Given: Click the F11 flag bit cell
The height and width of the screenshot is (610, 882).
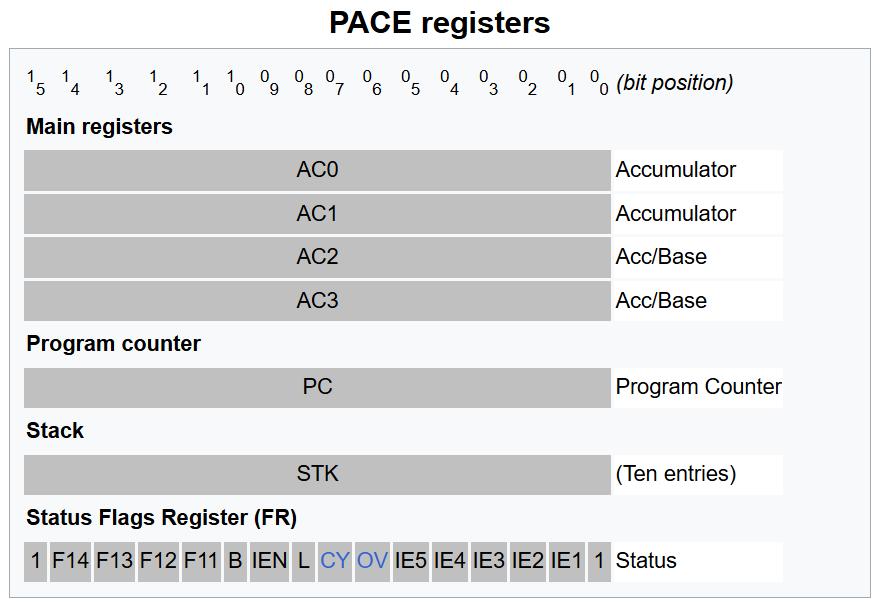Looking at the screenshot, I should click(x=201, y=561).
